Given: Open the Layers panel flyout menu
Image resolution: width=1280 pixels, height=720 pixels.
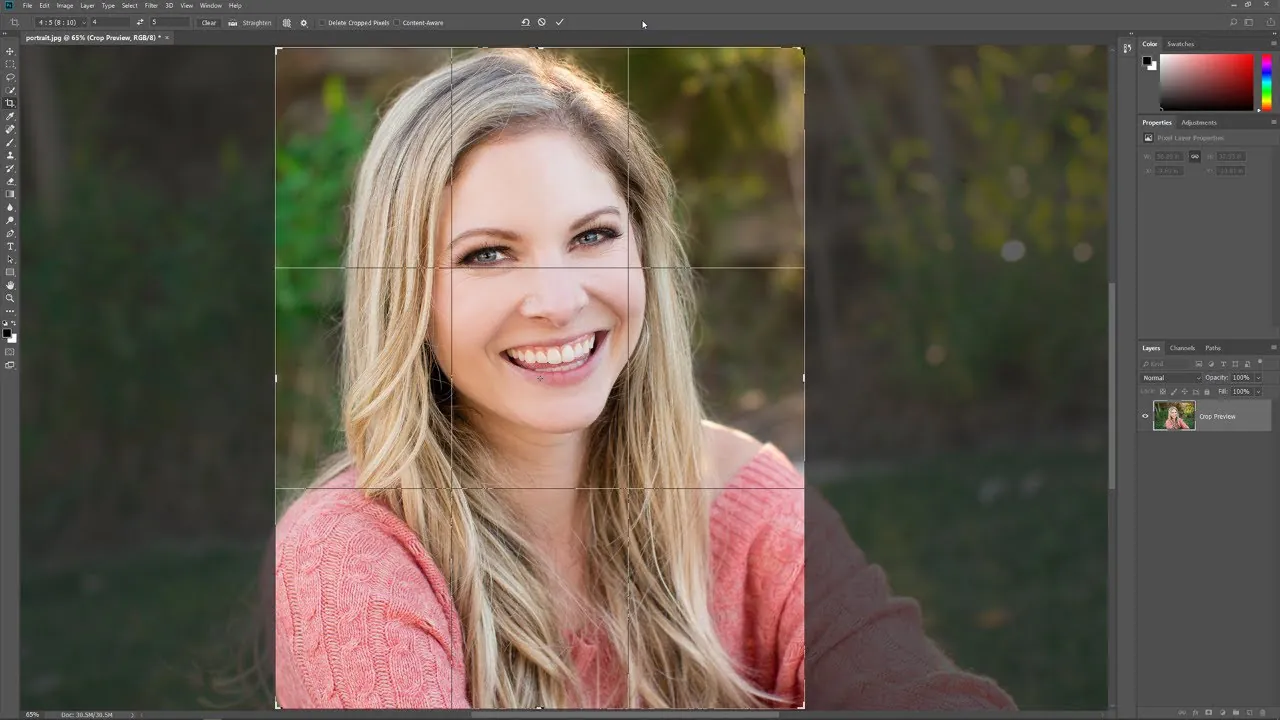Looking at the screenshot, I should point(1273,348).
